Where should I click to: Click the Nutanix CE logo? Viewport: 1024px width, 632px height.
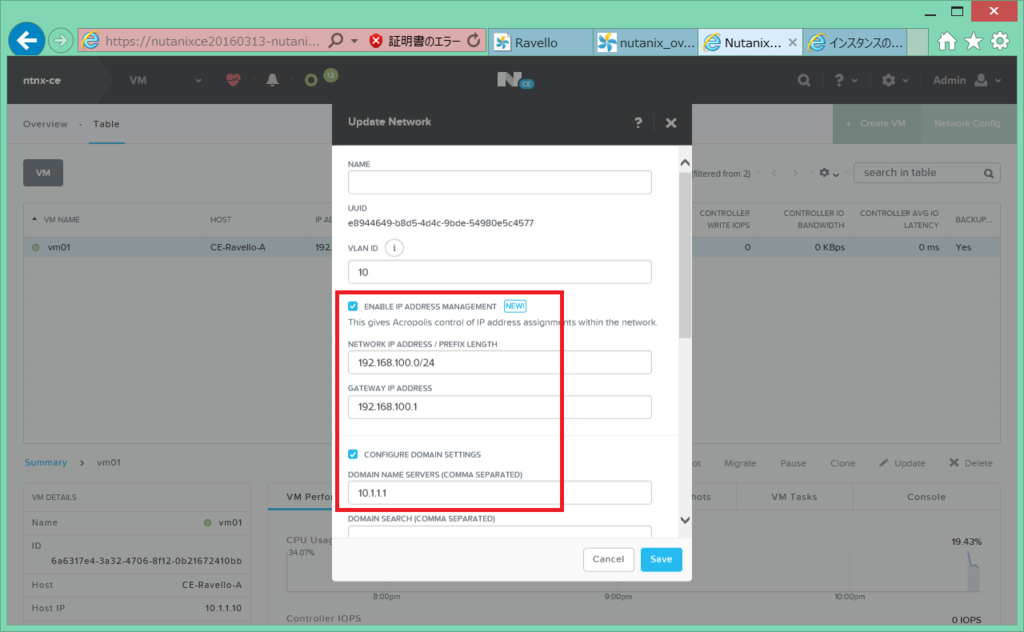click(515, 80)
